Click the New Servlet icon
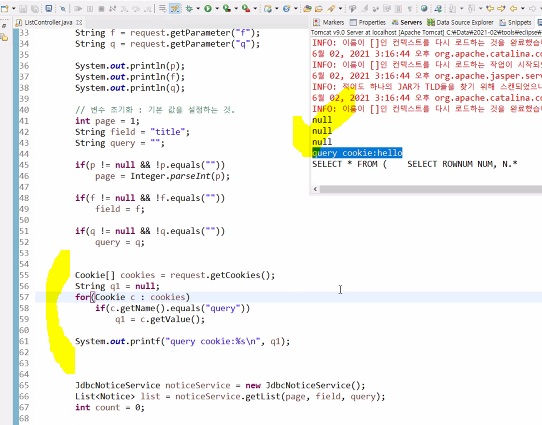The width and height of the screenshot is (542, 425). [287, 9]
